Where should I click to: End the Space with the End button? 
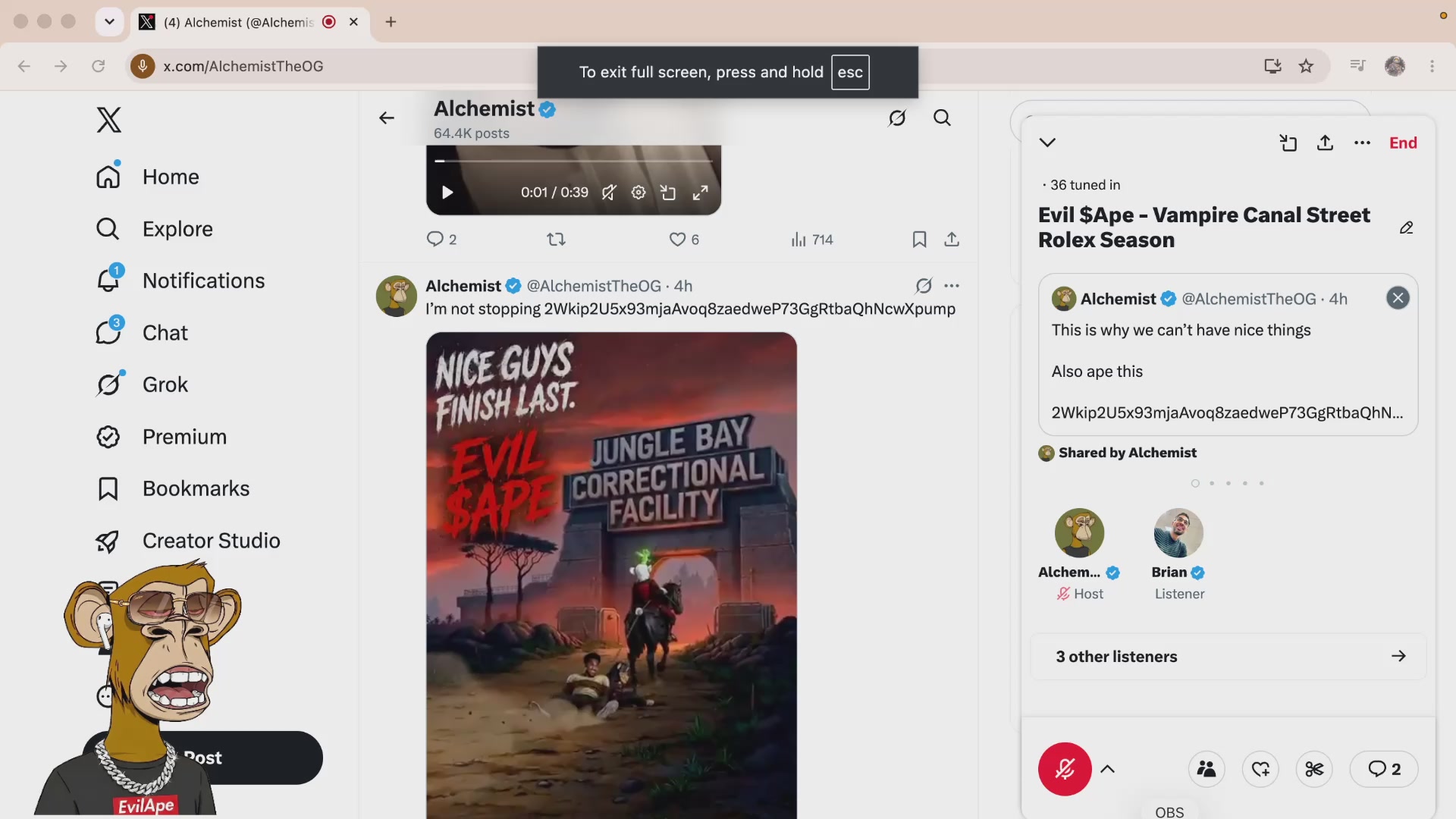(x=1403, y=143)
